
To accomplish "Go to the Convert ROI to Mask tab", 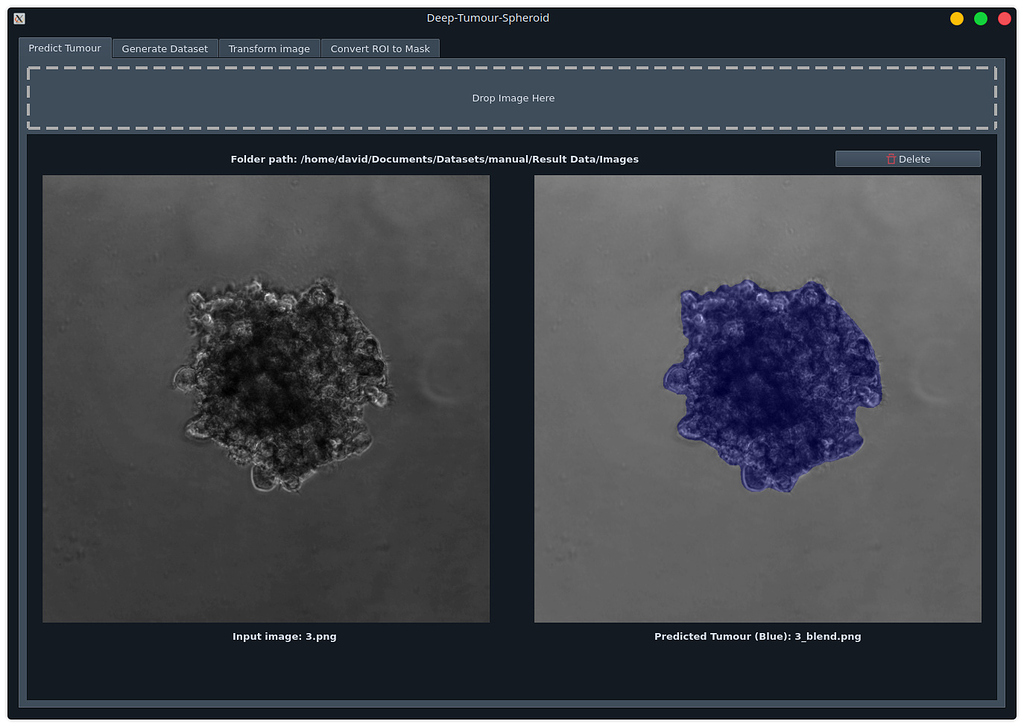I will [380, 48].
